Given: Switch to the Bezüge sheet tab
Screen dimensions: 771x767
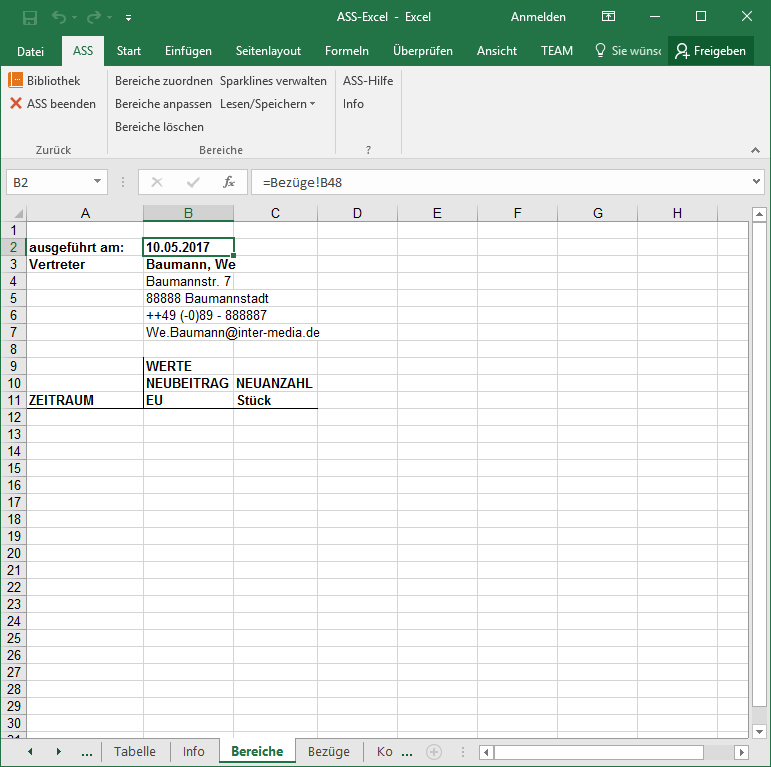Looking at the screenshot, I should tap(328, 752).
